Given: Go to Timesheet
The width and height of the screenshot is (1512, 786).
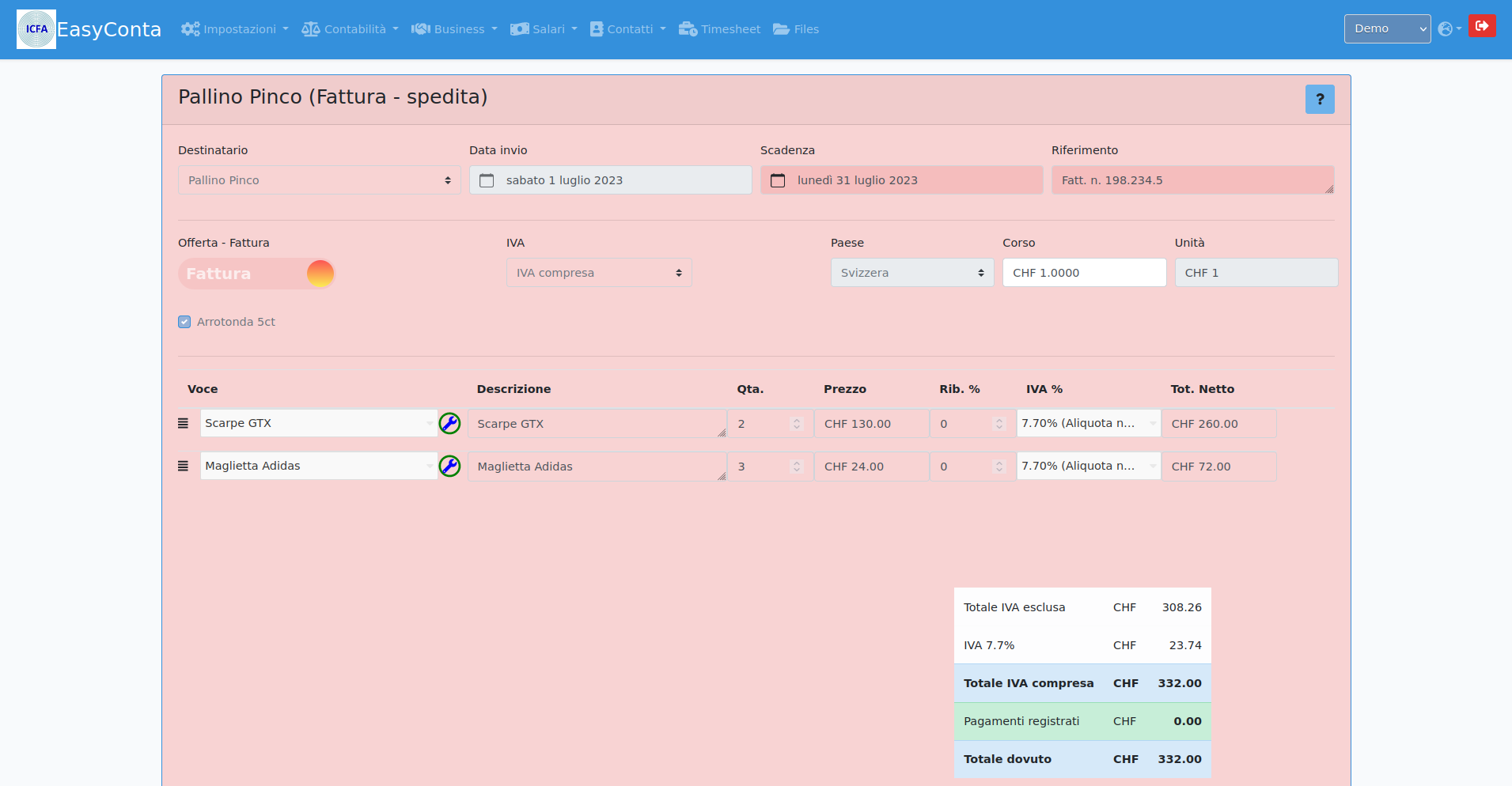Looking at the screenshot, I should (x=719, y=29).
